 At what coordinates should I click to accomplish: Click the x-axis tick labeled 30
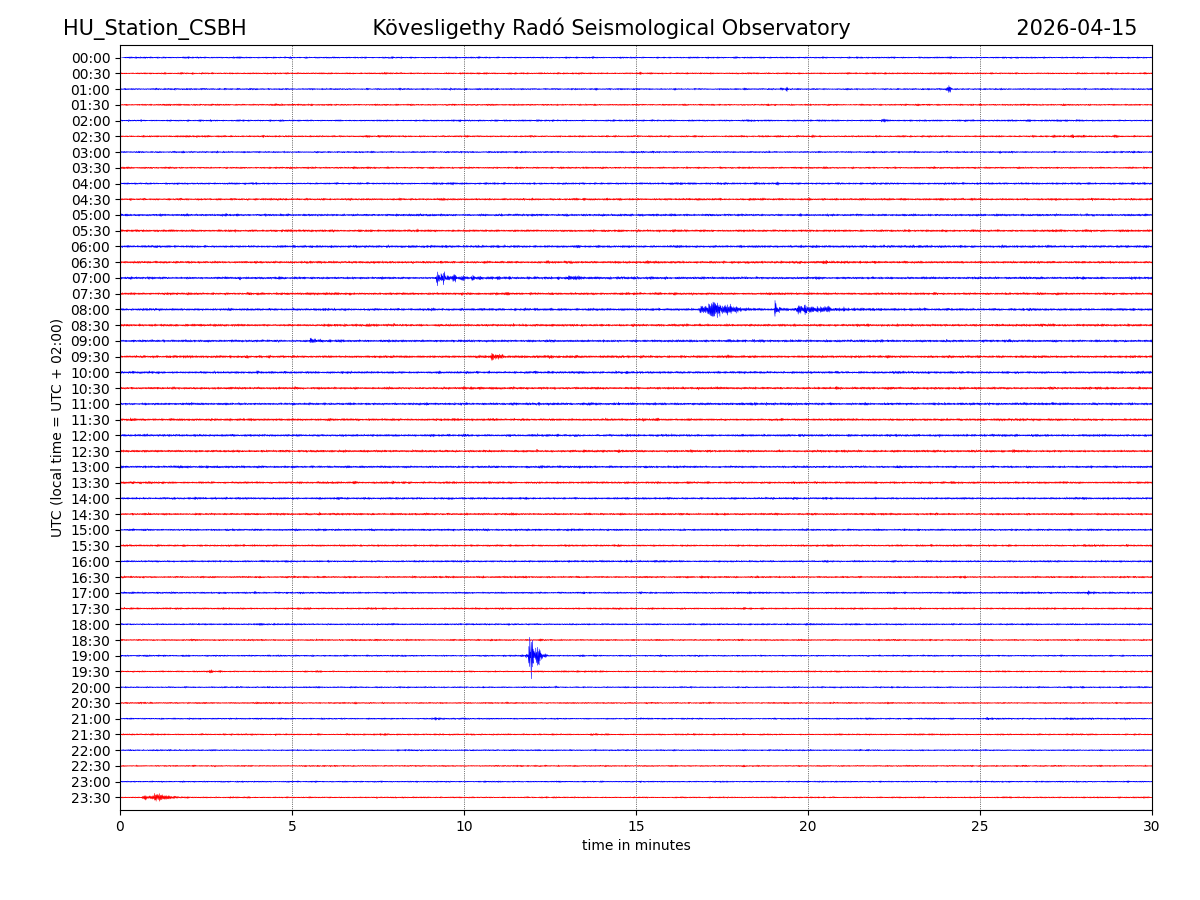click(1151, 826)
